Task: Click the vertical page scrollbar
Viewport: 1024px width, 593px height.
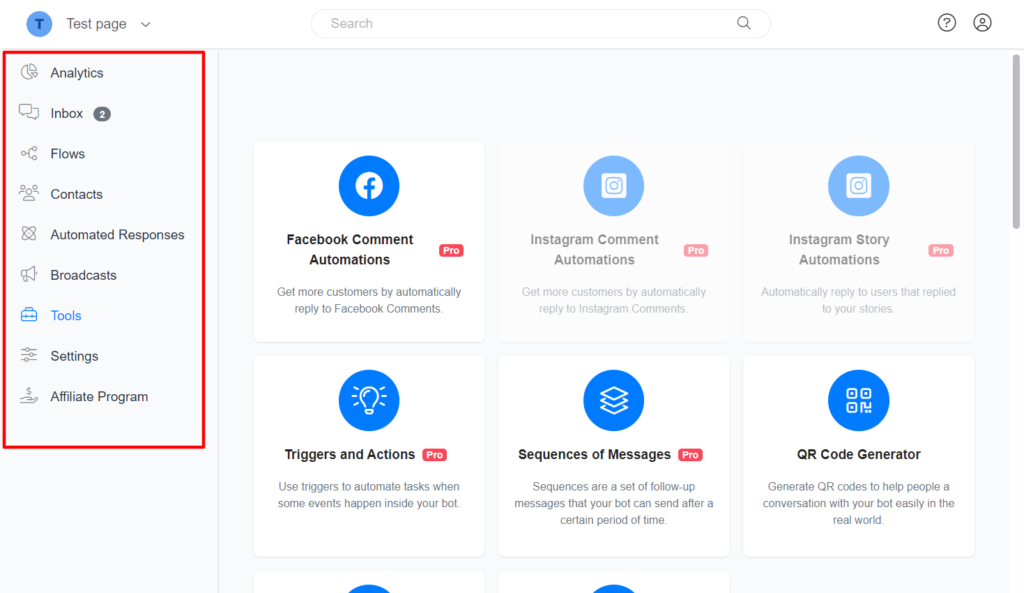Action: (1016, 142)
